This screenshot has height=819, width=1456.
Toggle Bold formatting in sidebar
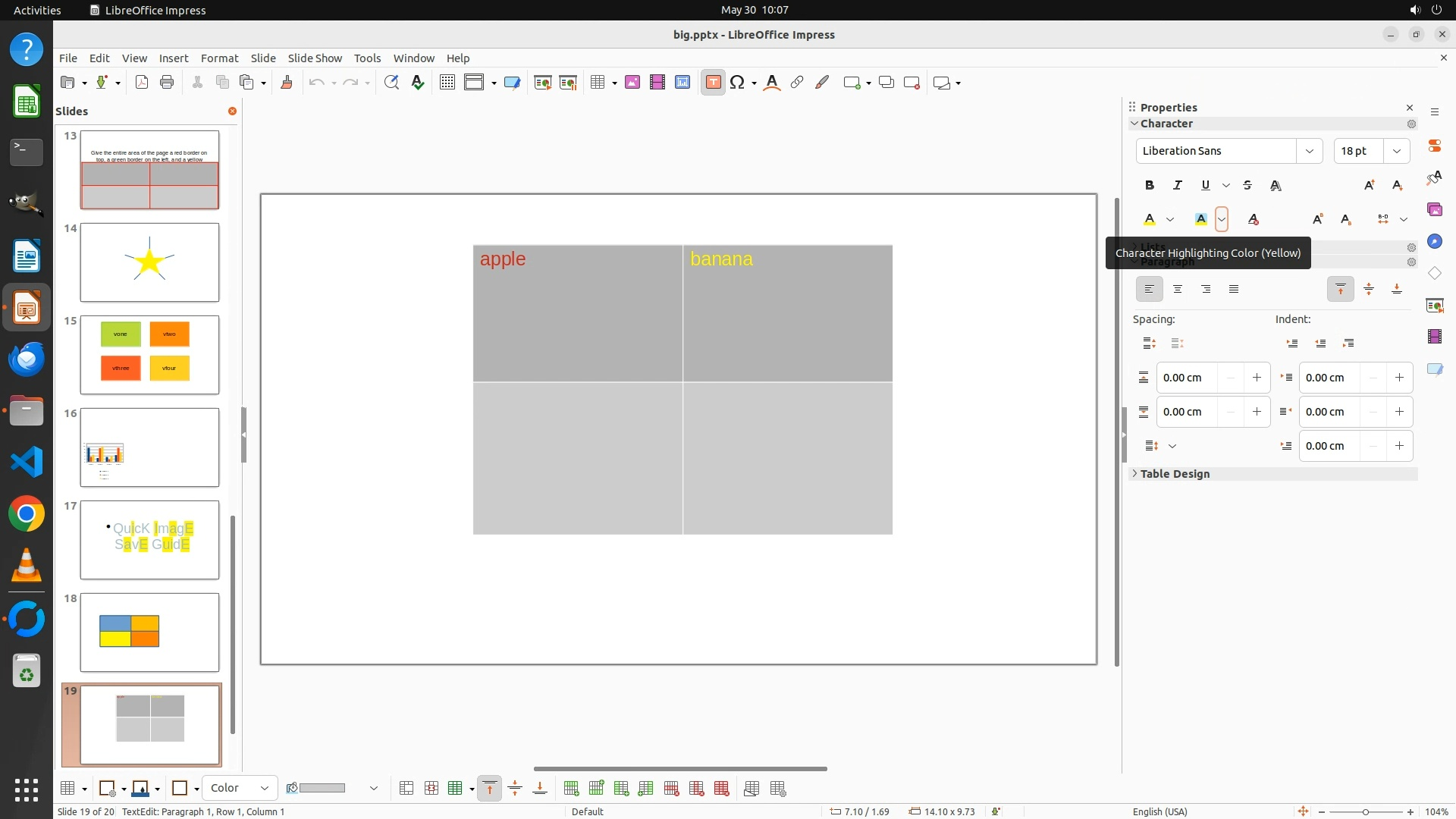[x=1150, y=185]
